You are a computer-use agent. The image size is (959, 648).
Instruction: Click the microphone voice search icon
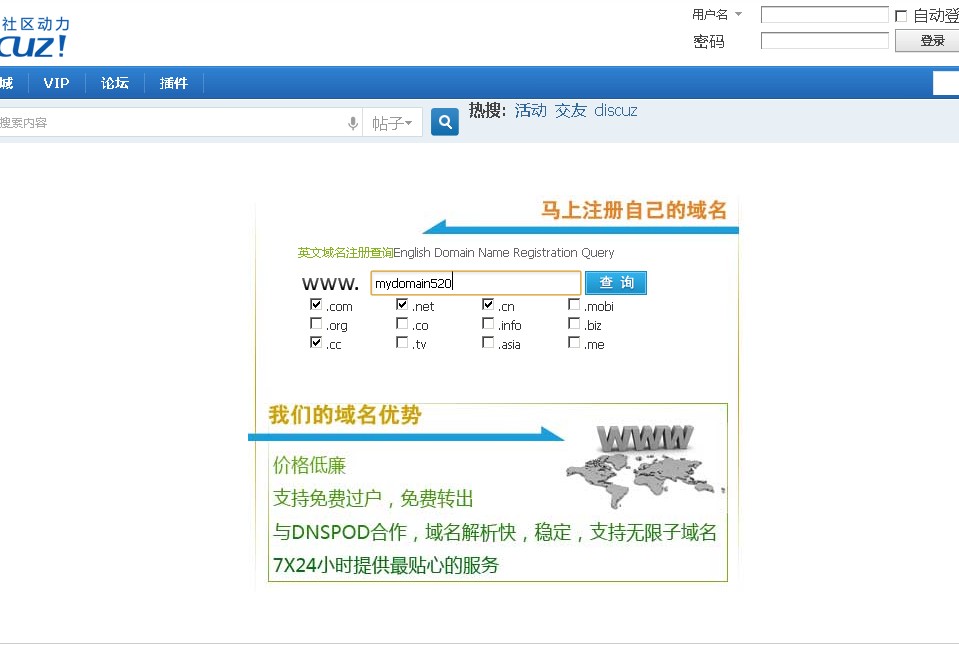click(353, 123)
